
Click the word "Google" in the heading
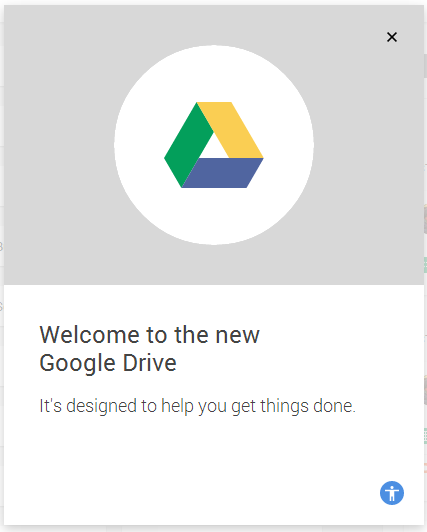pos(78,364)
